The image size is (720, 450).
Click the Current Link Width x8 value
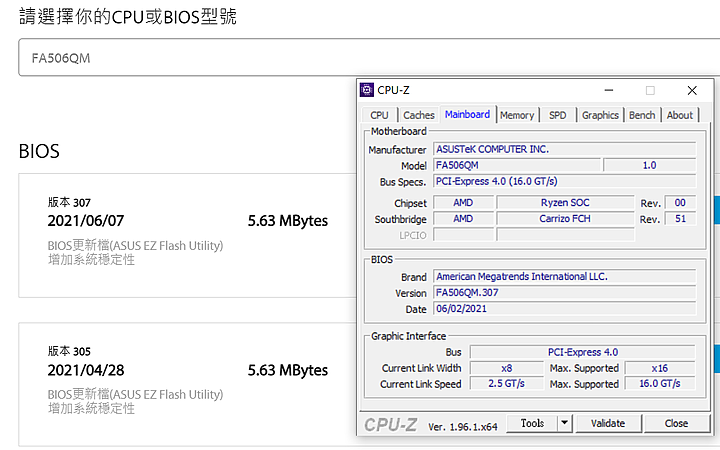click(x=506, y=368)
